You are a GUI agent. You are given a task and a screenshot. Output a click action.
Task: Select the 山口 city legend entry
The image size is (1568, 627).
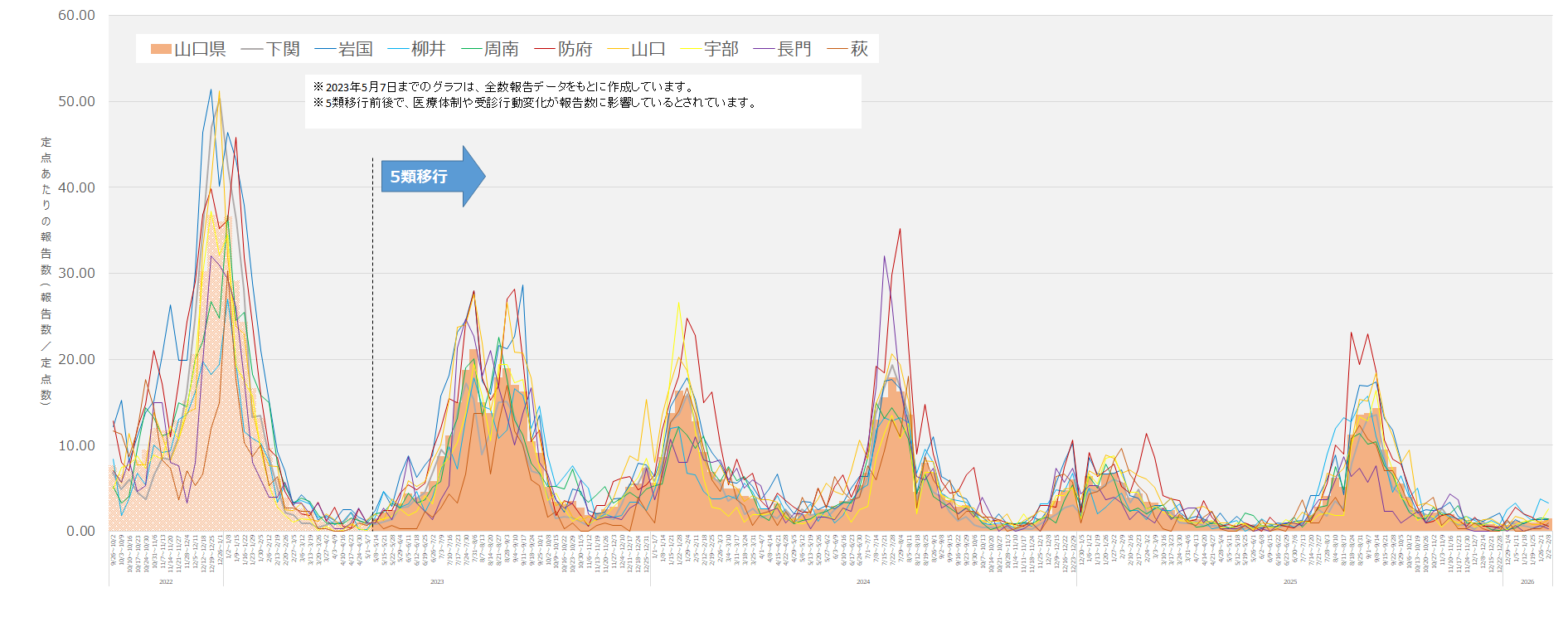click(x=637, y=49)
